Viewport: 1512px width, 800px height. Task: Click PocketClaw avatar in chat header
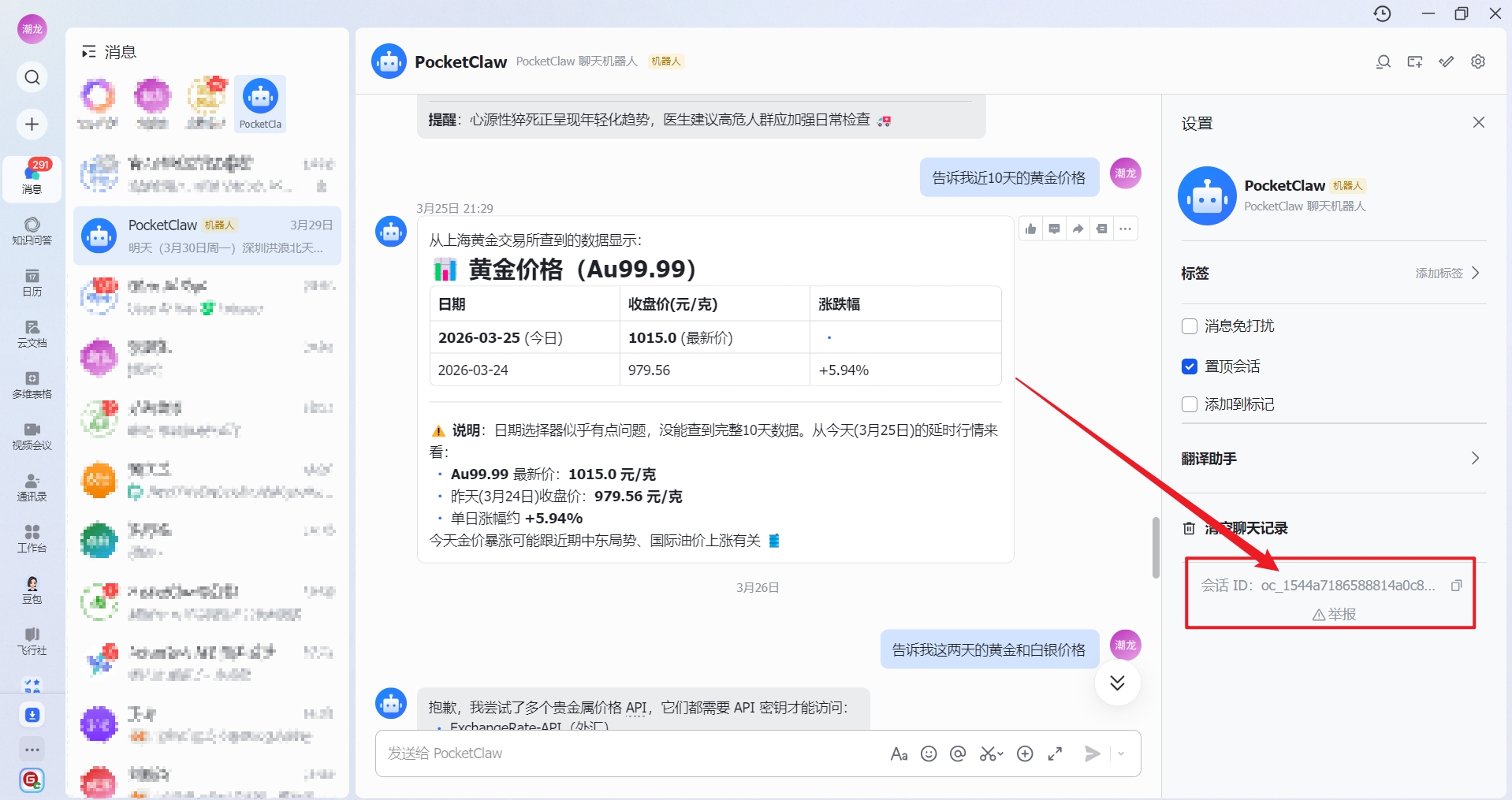389,61
